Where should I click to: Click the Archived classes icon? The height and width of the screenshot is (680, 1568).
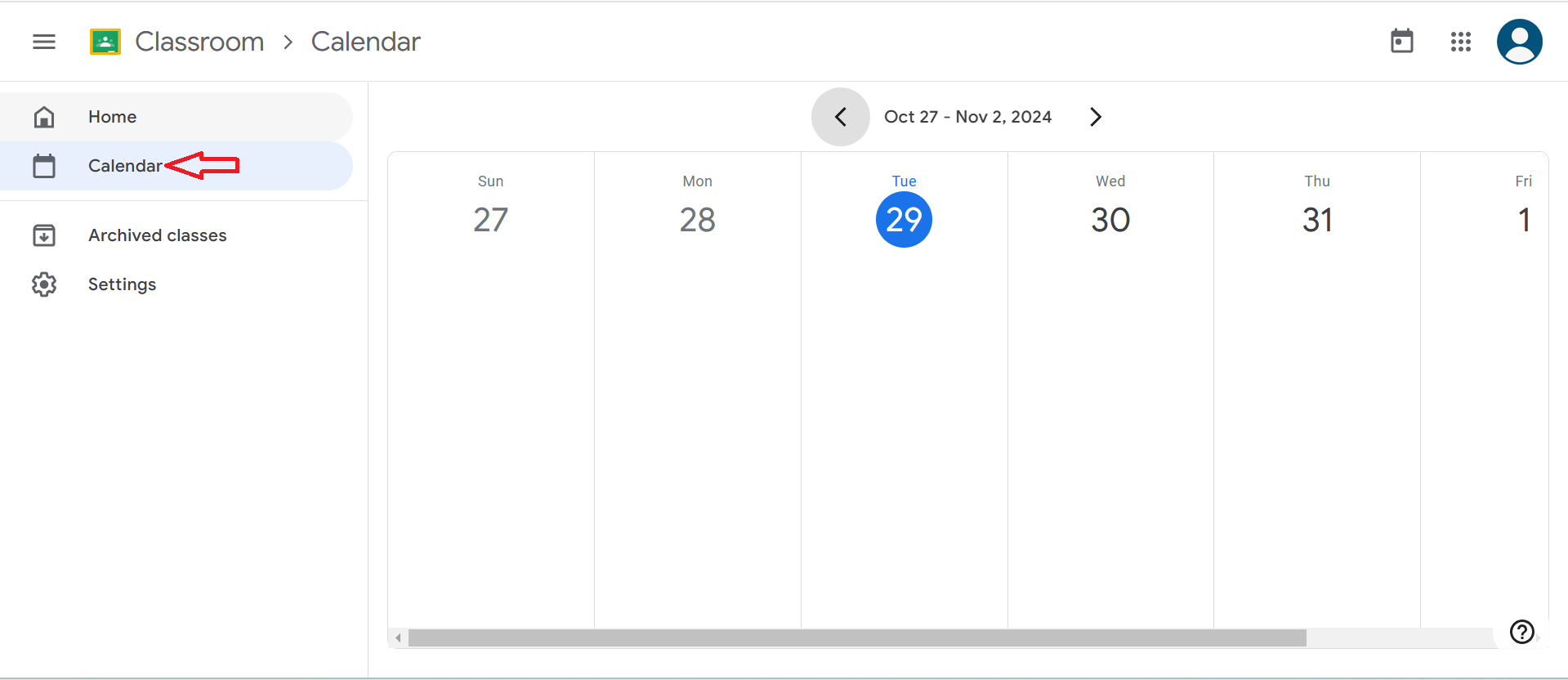44,235
